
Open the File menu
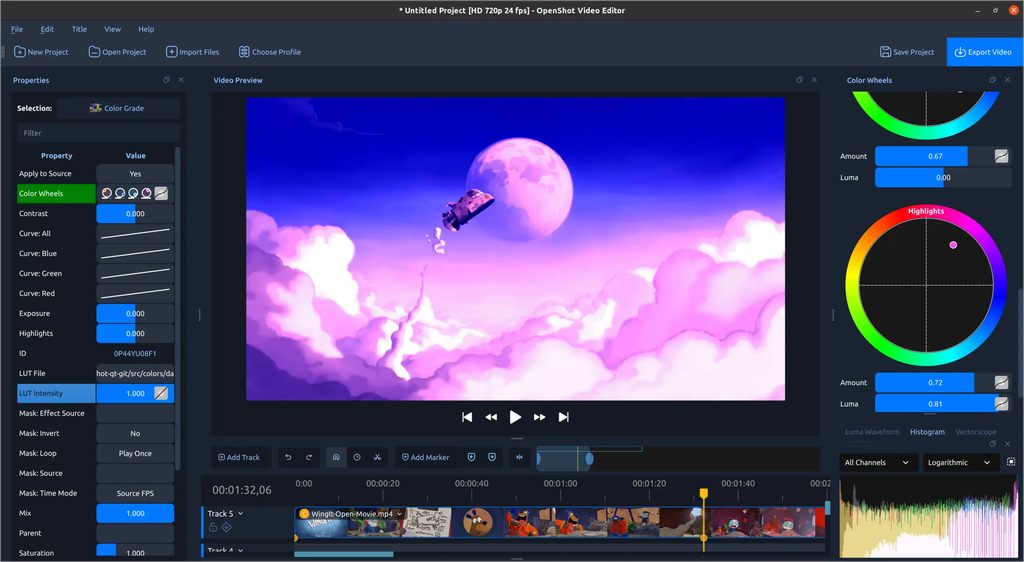click(x=17, y=29)
